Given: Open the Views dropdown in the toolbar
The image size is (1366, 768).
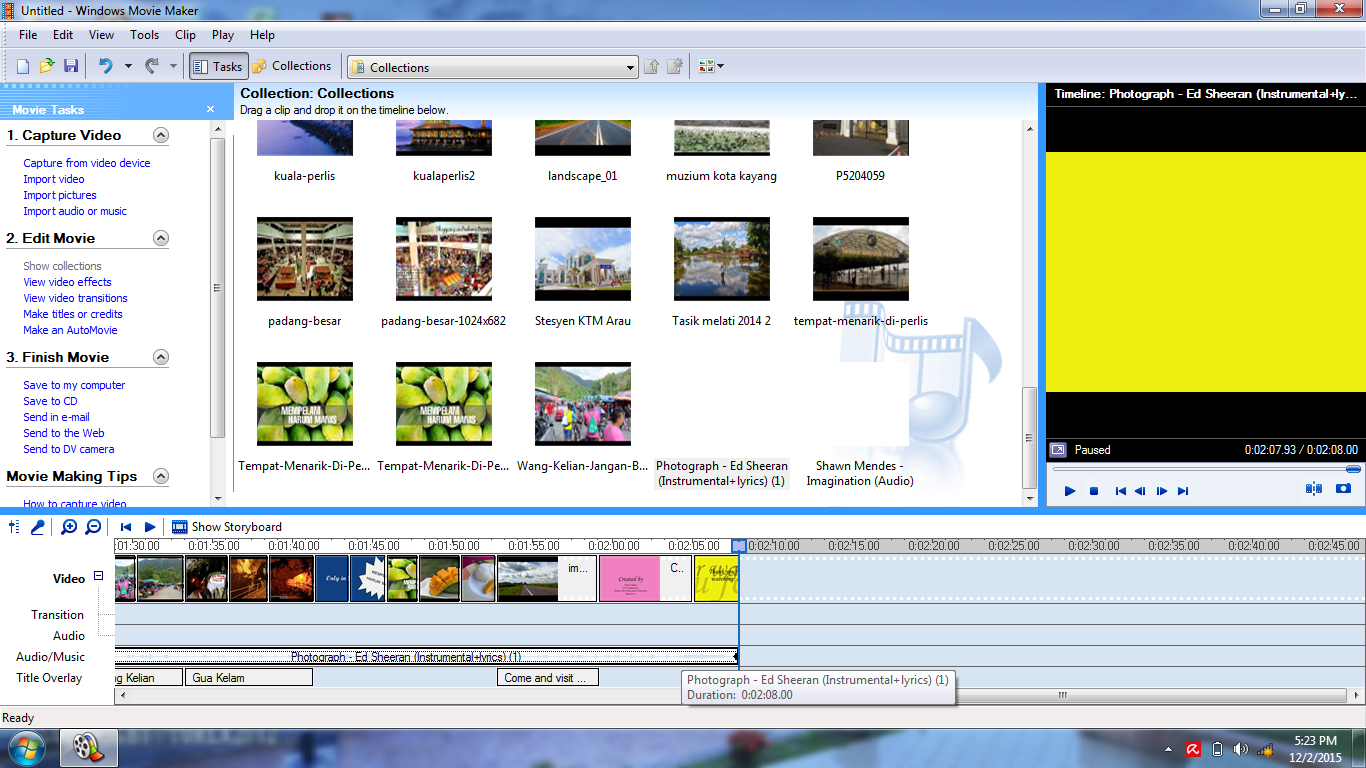Looking at the screenshot, I should (712, 67).
